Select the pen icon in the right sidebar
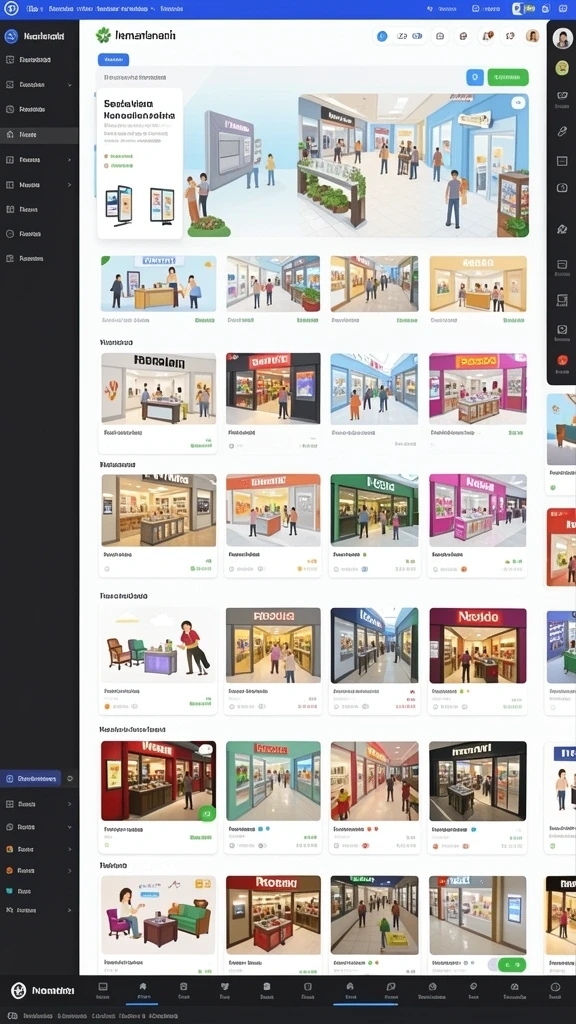 (562, 131)
